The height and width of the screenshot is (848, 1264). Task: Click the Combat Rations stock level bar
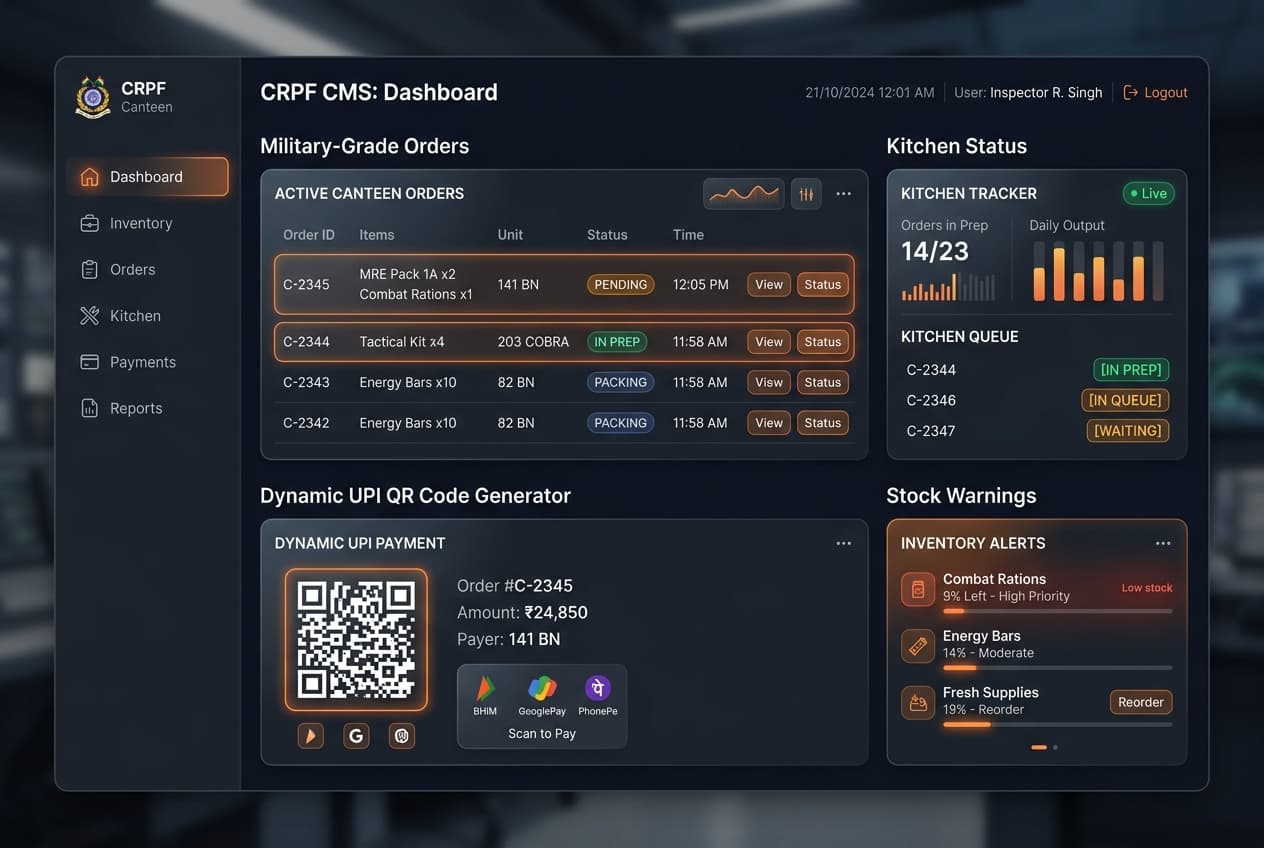click(x=1057, y=610)
